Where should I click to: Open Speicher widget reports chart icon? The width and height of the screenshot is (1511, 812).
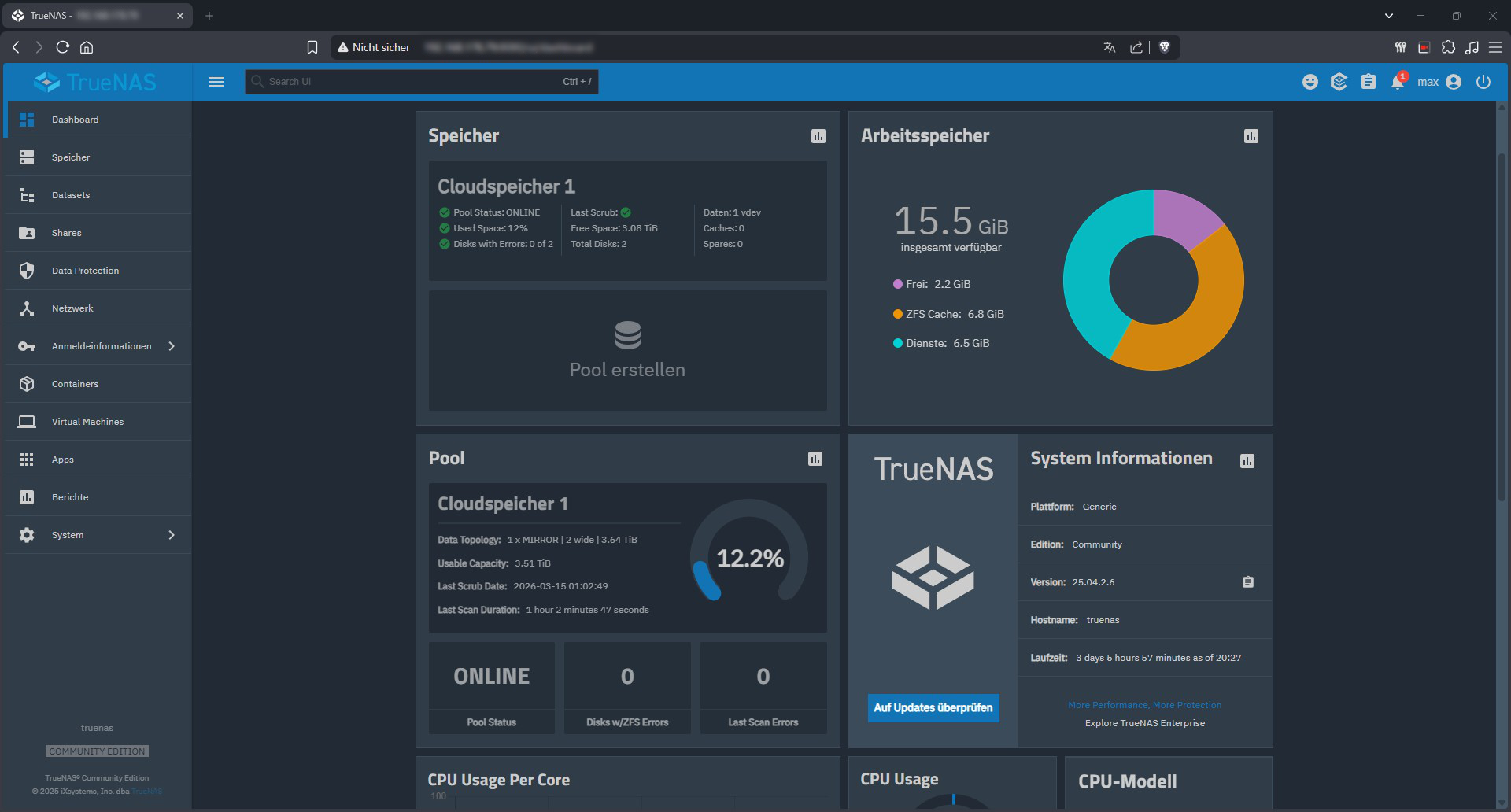[x=818, y=136]
